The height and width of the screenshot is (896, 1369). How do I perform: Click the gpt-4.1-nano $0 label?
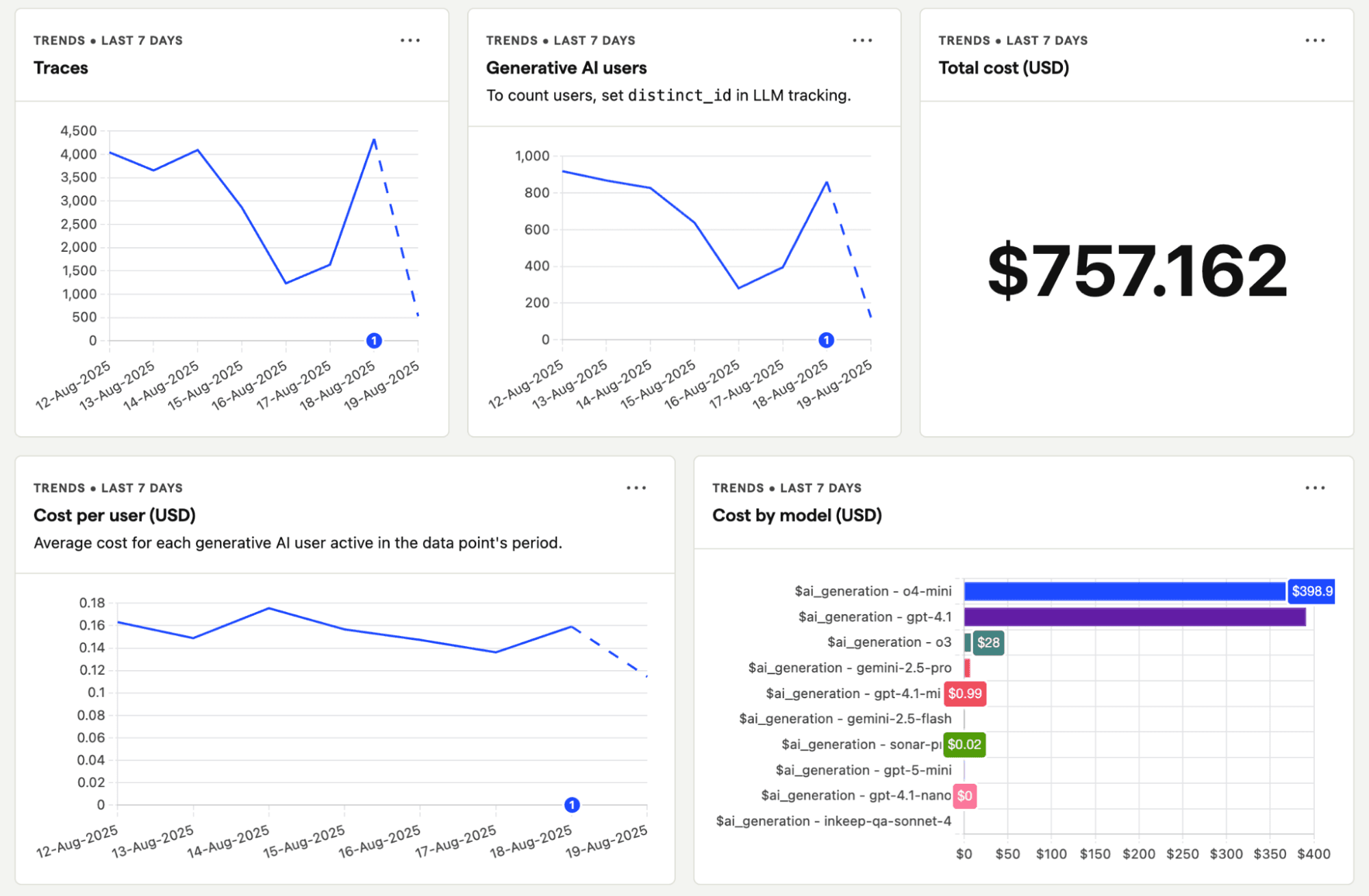point(965,795)
